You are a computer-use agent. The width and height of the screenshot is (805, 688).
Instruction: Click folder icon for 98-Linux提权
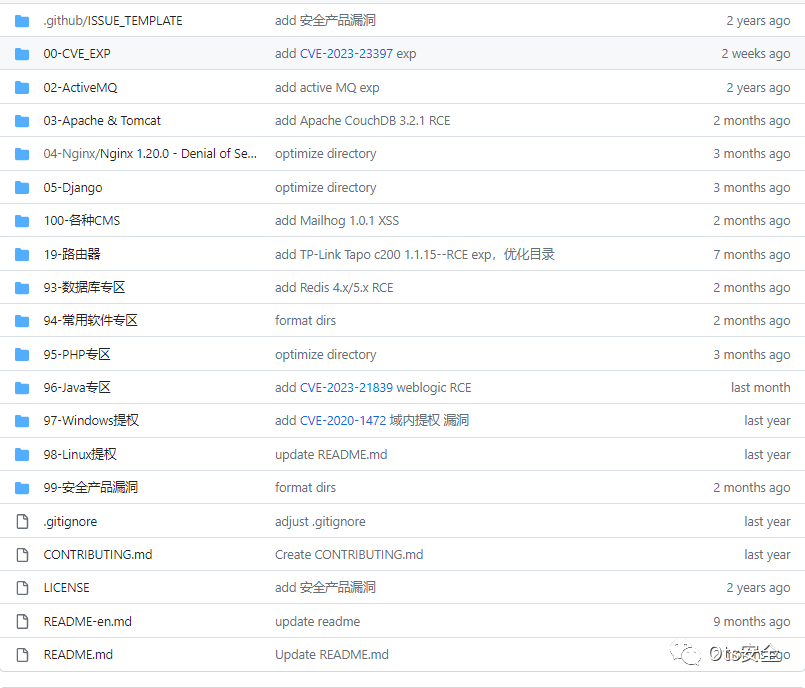(x=22, y=455)
